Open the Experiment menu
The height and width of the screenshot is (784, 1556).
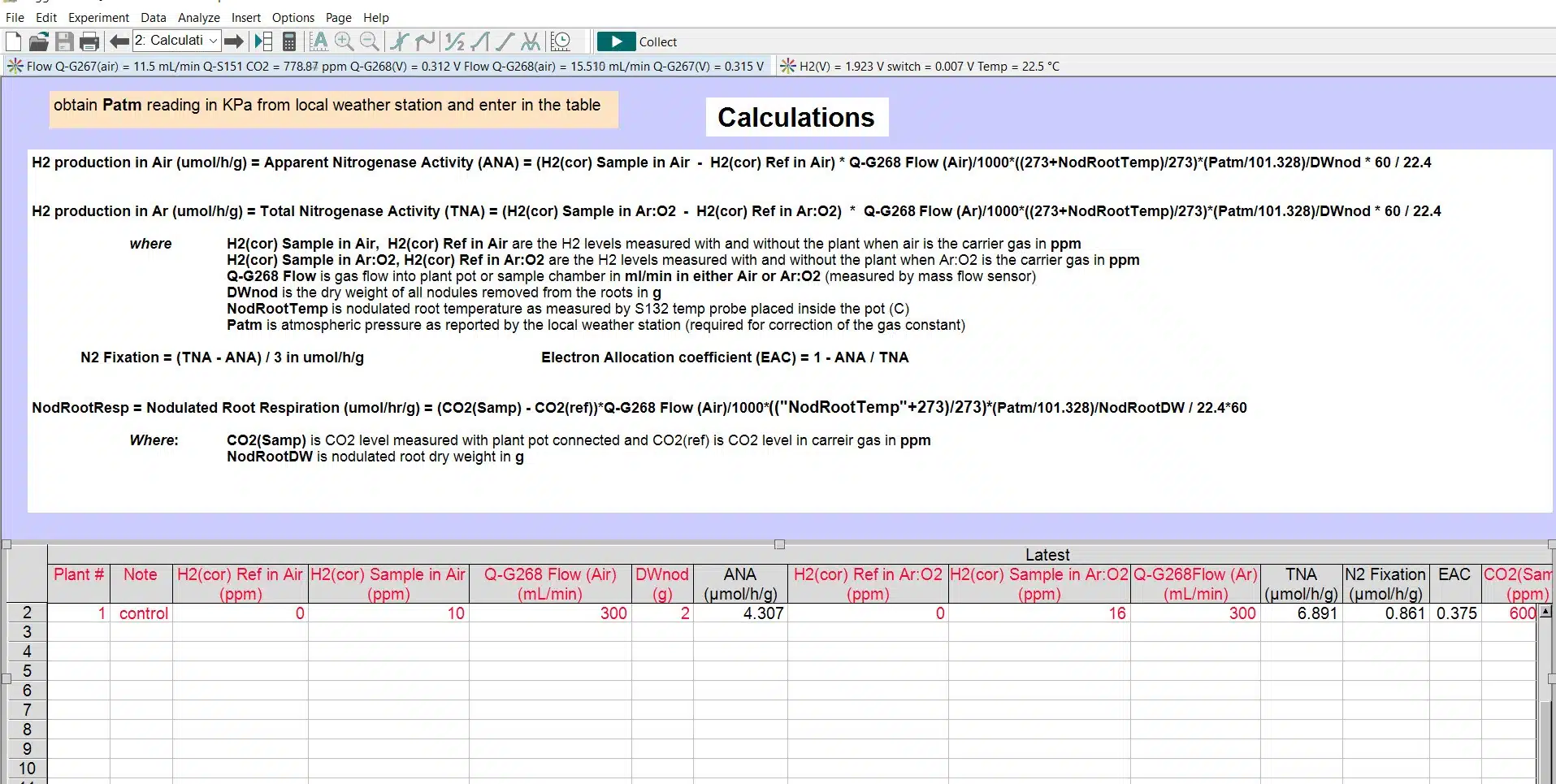[x=98, y=17]
